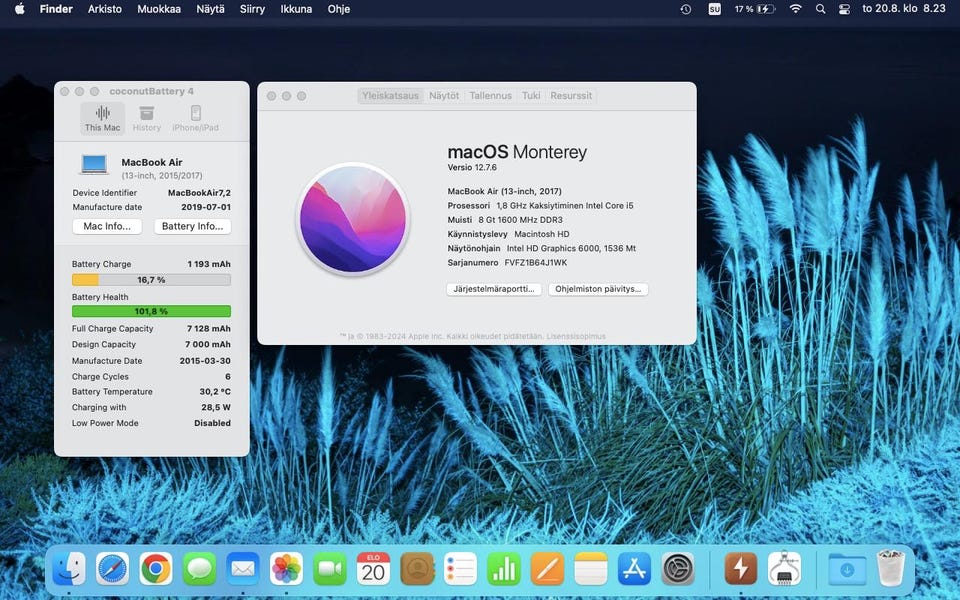Open Photos from the Dock
Screen dimensions: 960x600
point(287,569)
